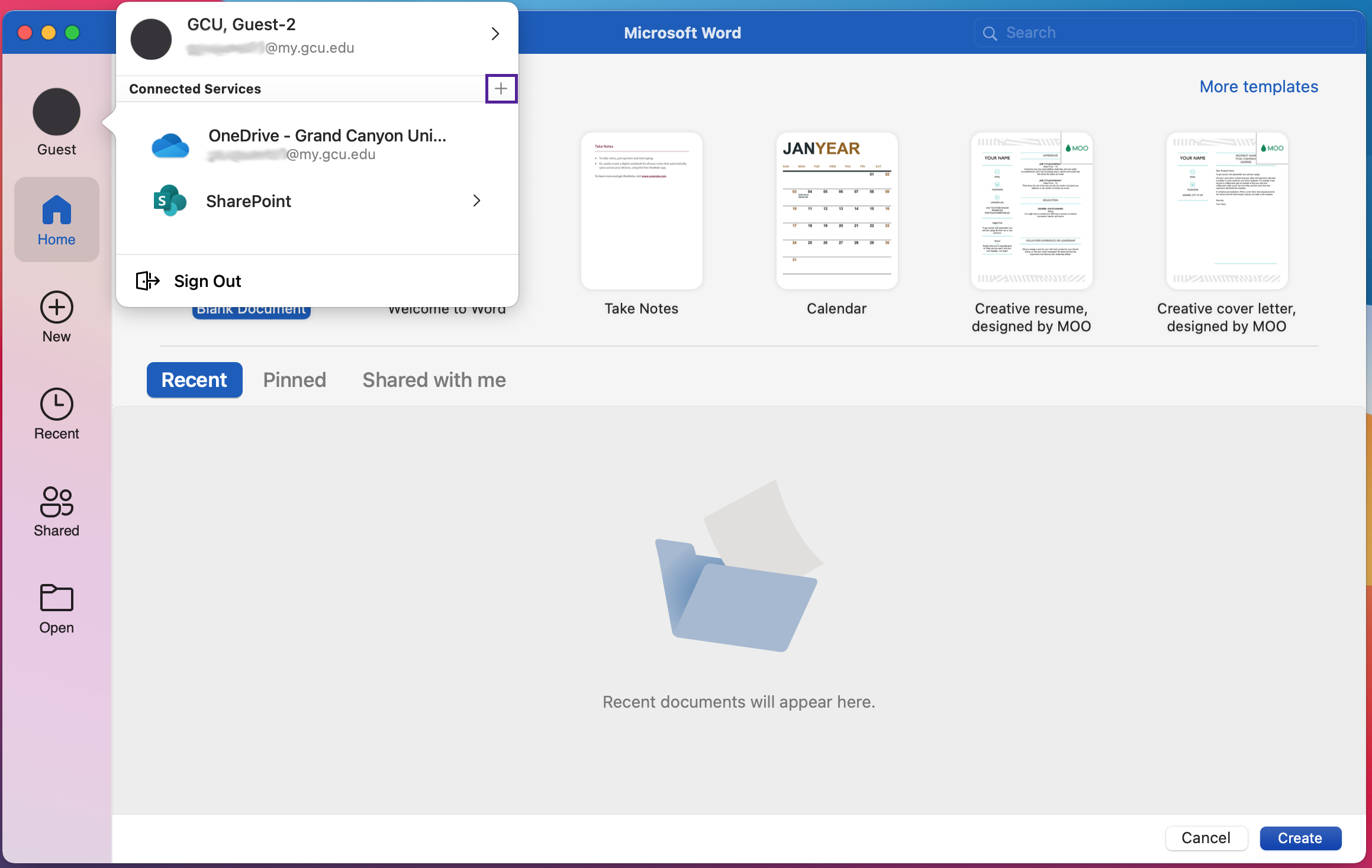Click the Take Notes template label
The image size is (1372, 868).
click(x=642, y=309)
